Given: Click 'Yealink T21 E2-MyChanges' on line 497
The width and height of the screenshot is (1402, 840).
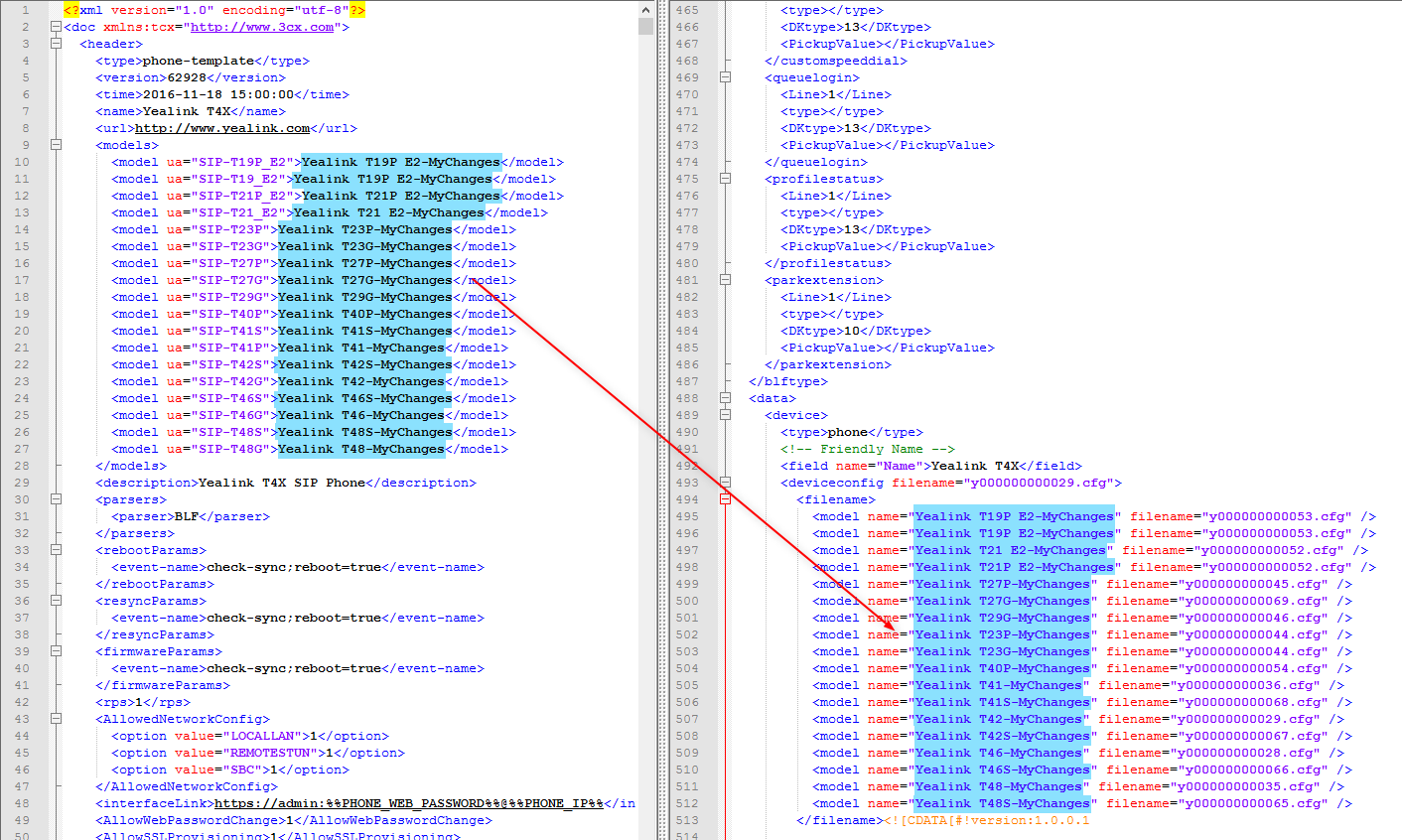Looking at the screenshot, I should coord(1011,550).
